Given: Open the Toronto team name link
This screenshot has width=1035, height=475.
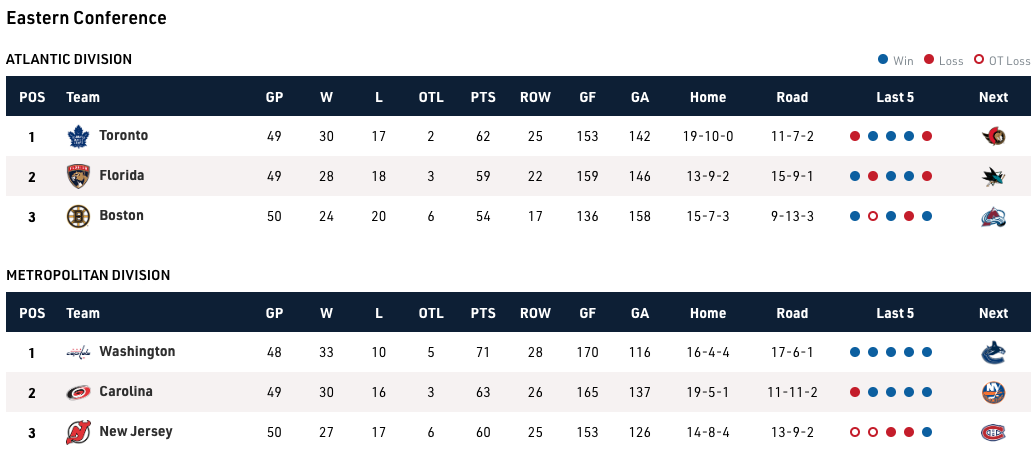Looking at the screenshot, I should pyautogui.click(x=124, y=136).
